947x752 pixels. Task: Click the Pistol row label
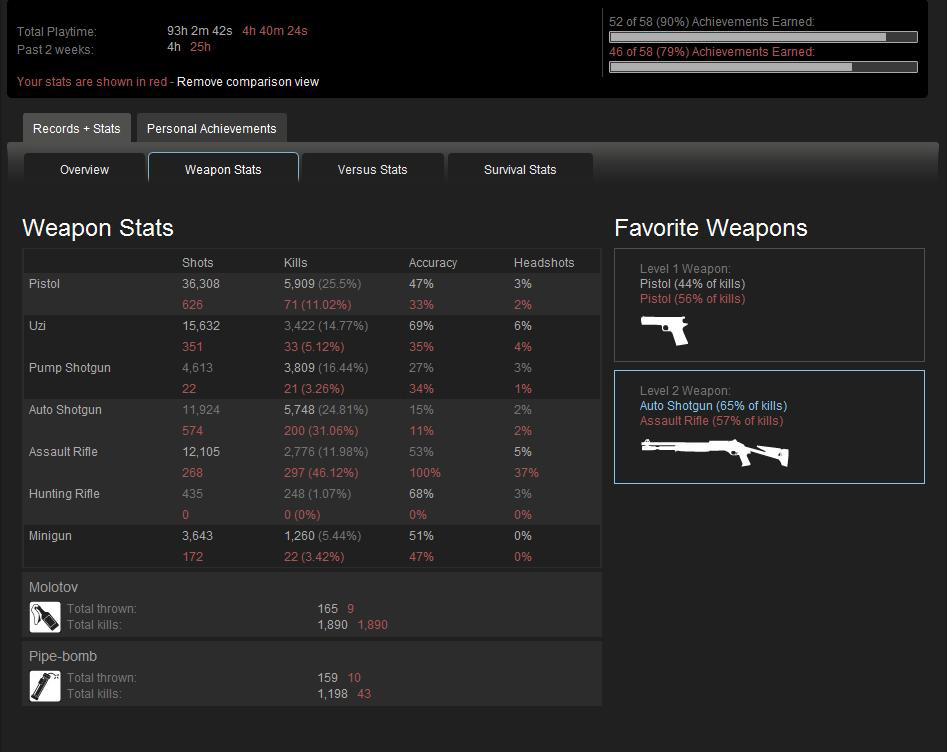point(44,283)
